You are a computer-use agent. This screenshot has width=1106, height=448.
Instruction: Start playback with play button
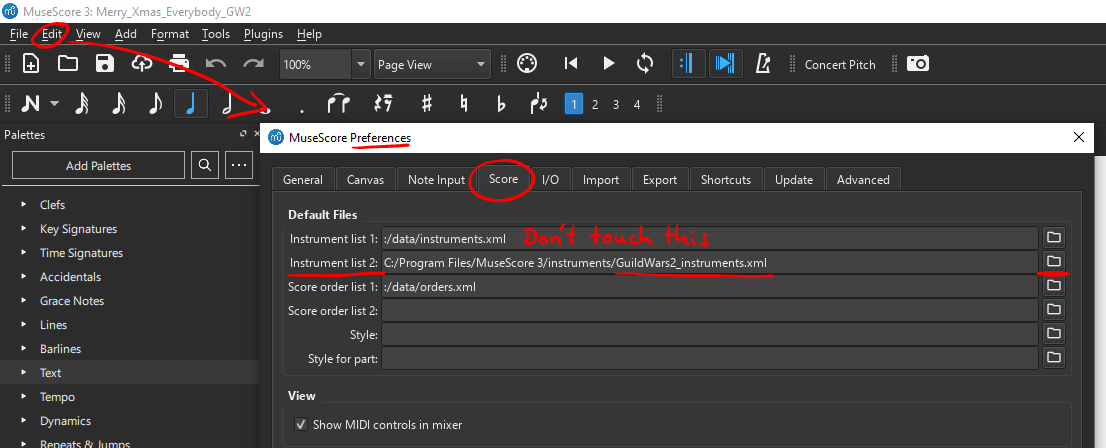[609, 64]
